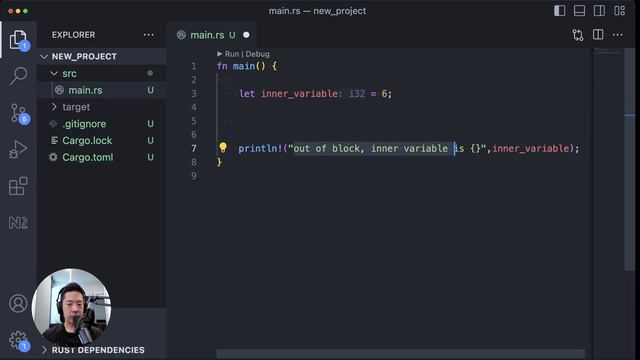
Task: Open the Explorer view in activity bar
Action: [18, 40]
